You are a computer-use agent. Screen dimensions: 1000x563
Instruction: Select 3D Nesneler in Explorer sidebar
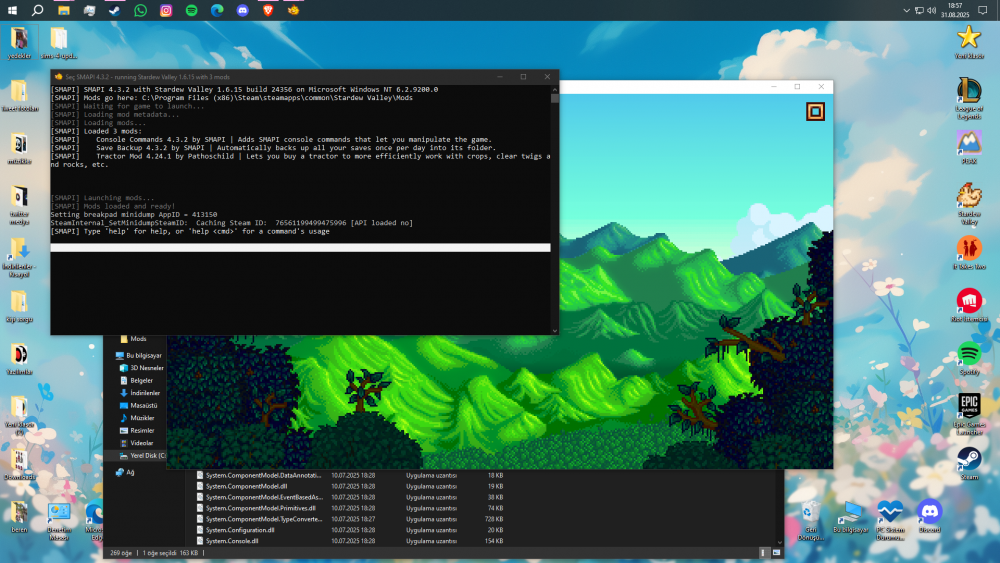142,368
